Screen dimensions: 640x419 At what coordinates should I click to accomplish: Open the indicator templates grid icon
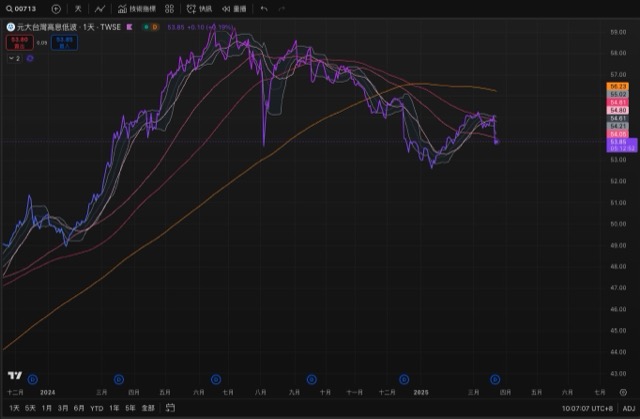(169, 9)
